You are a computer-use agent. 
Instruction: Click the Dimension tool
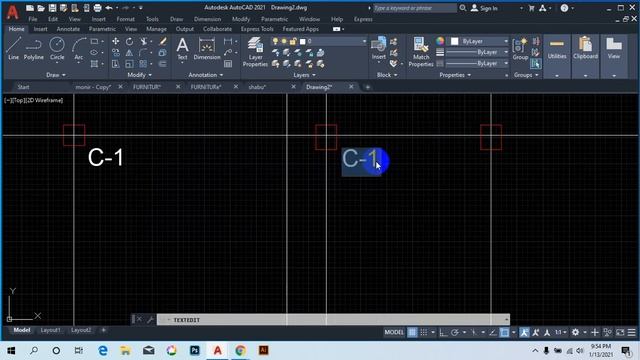(207, 49)
